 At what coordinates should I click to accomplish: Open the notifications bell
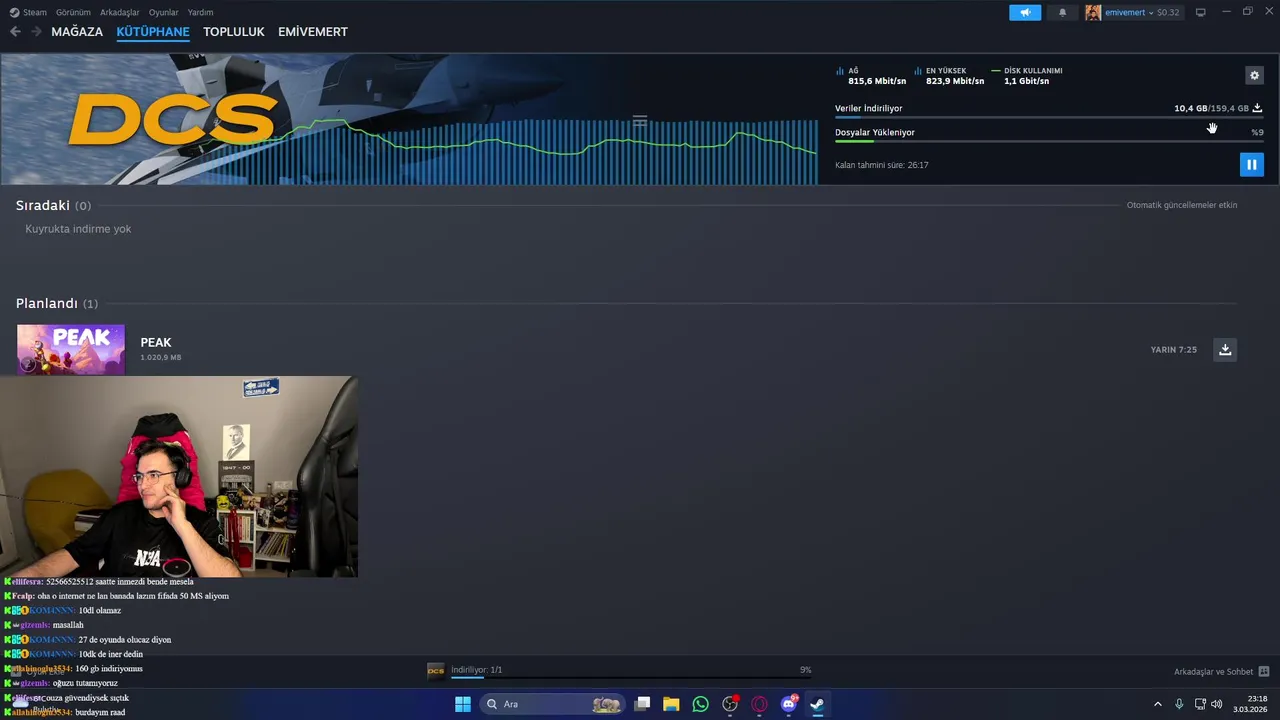(1062, 12)
